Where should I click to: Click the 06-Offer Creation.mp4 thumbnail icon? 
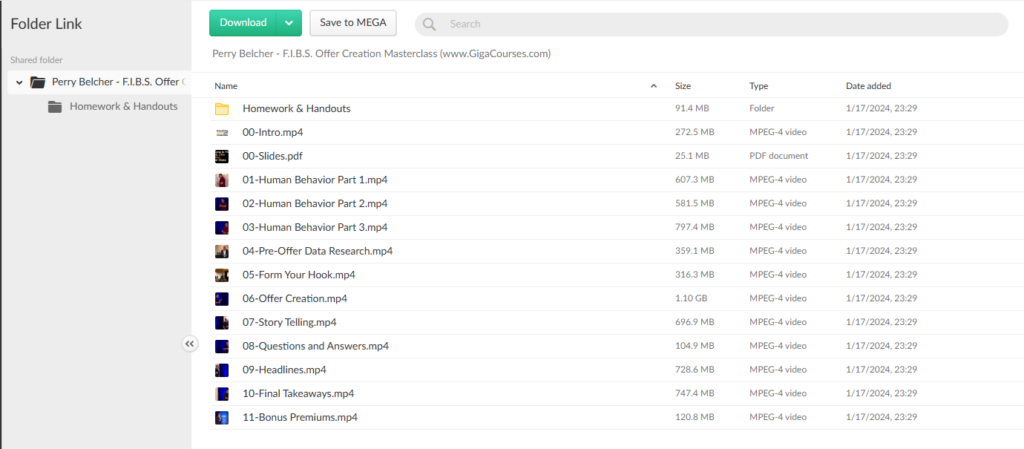[222, 299]
